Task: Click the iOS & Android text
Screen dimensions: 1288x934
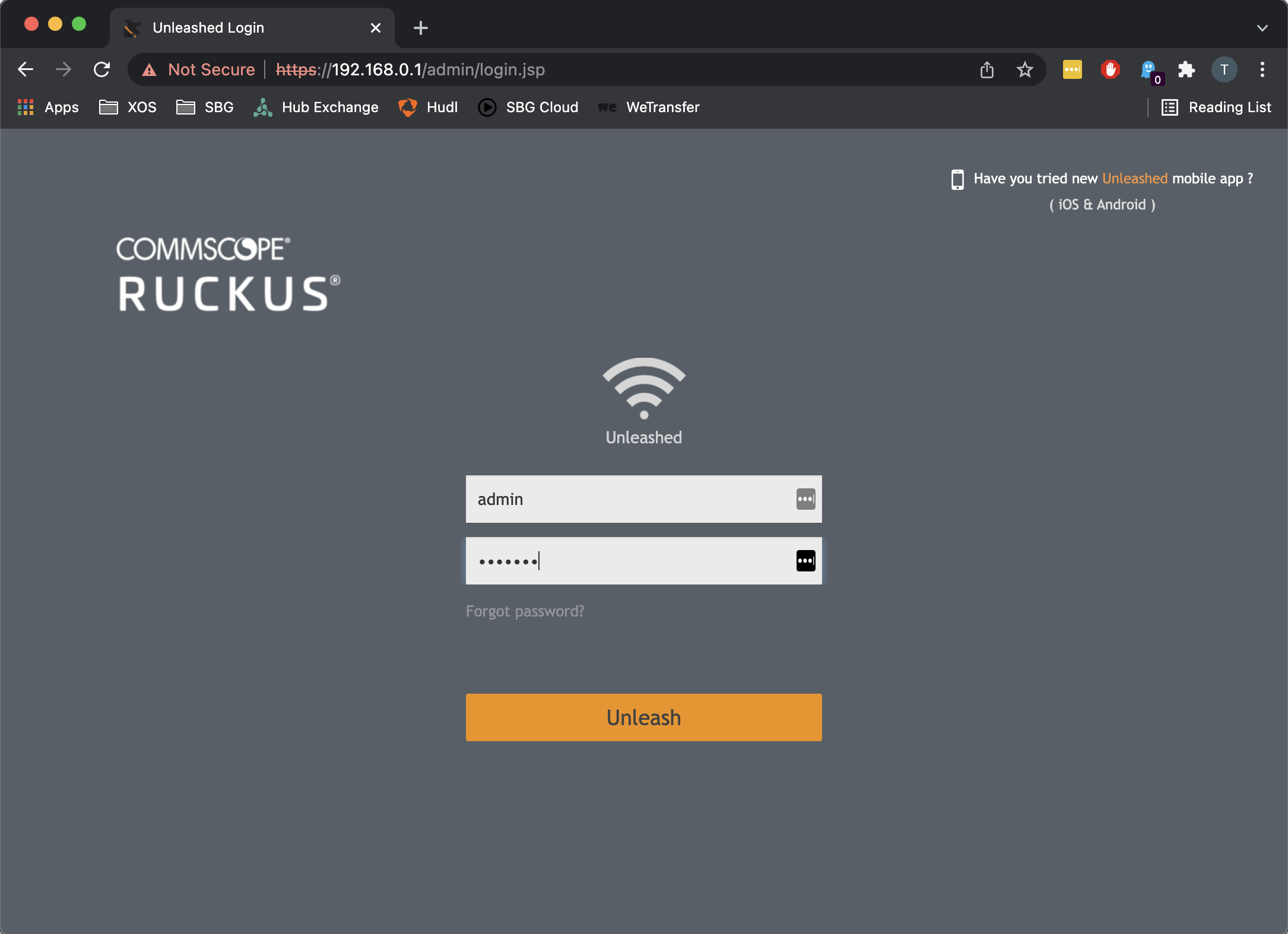Action: [x=1102, y=205]
